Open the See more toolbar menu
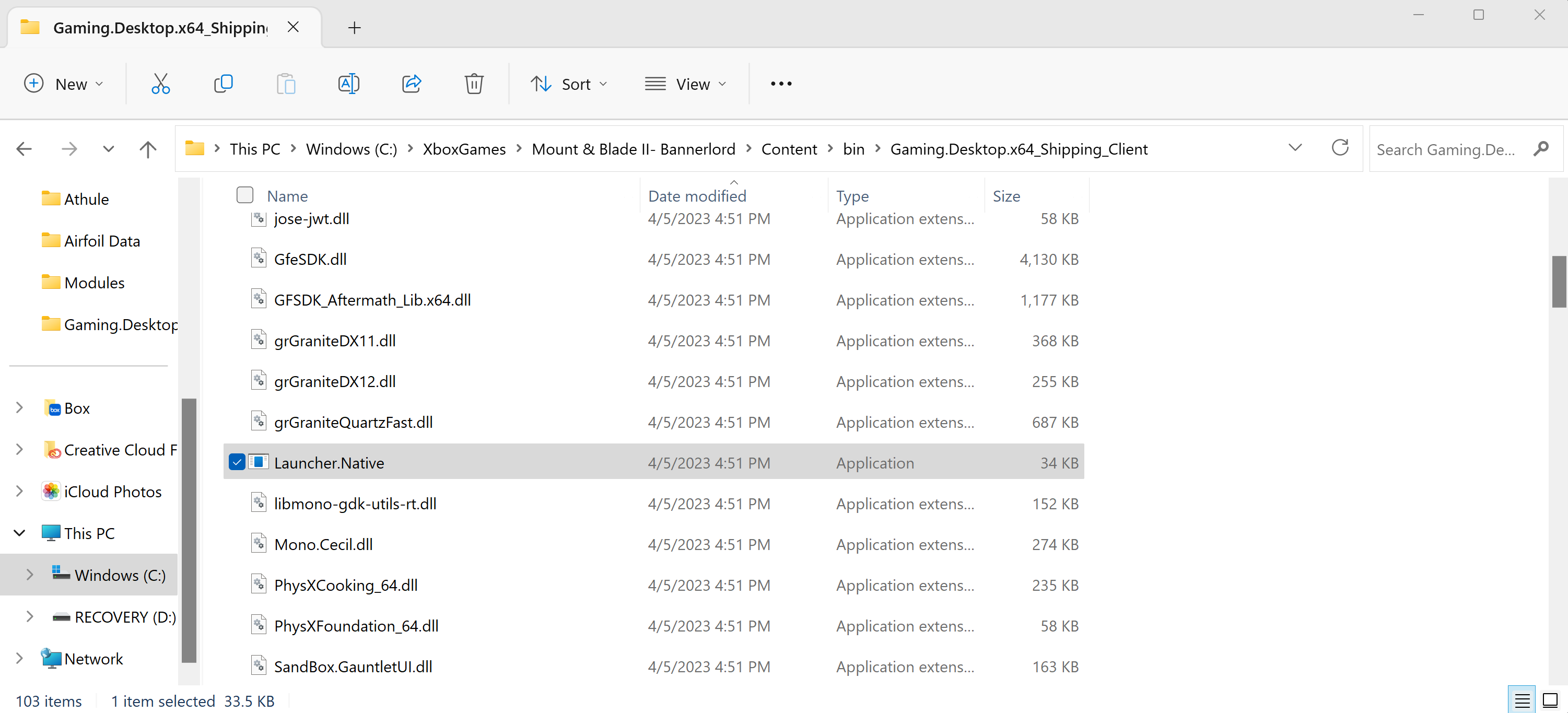Viewport: 1568px width, 713px height. click(x=780, y=84)
